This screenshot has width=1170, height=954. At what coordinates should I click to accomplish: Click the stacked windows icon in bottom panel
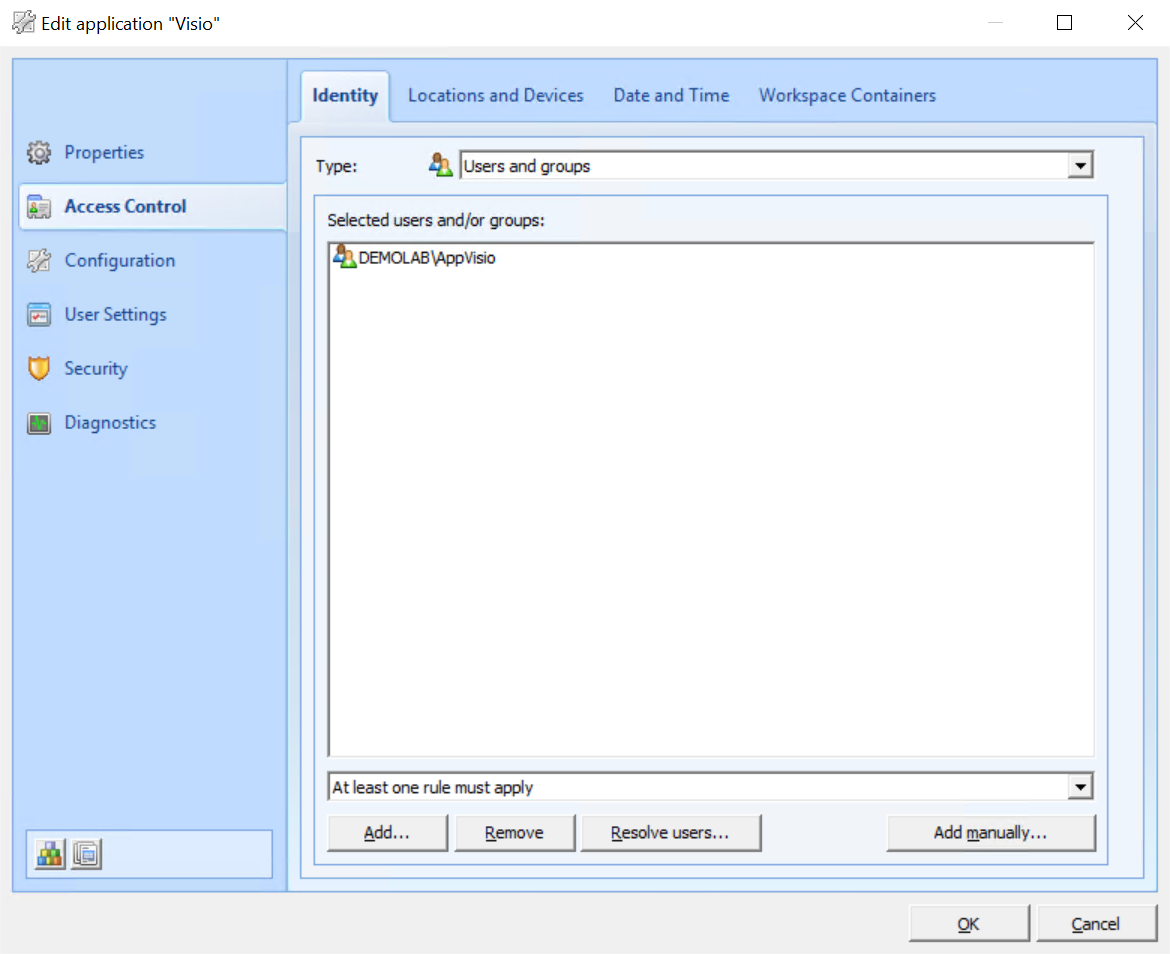click(87, 854)
